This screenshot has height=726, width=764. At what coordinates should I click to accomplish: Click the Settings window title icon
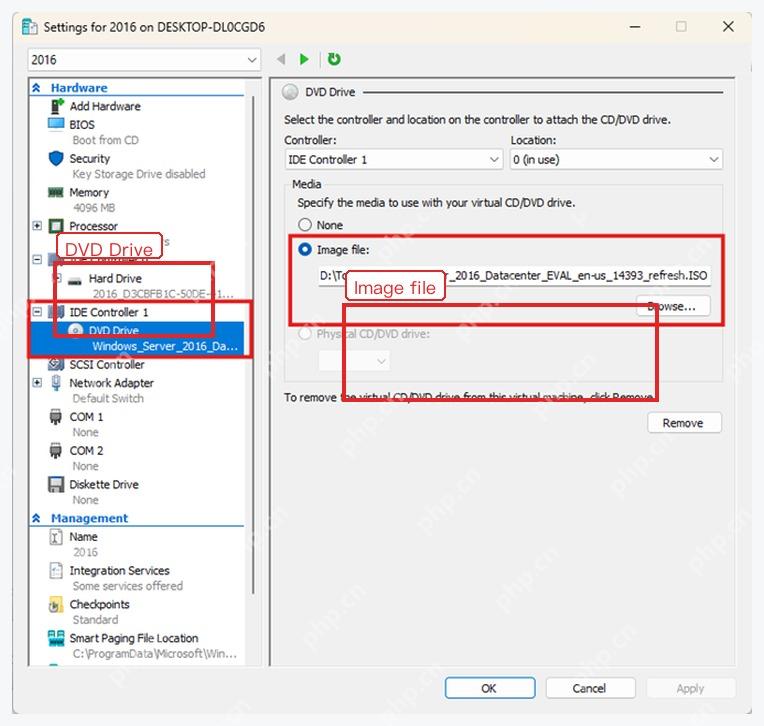(x=30, y=27)
